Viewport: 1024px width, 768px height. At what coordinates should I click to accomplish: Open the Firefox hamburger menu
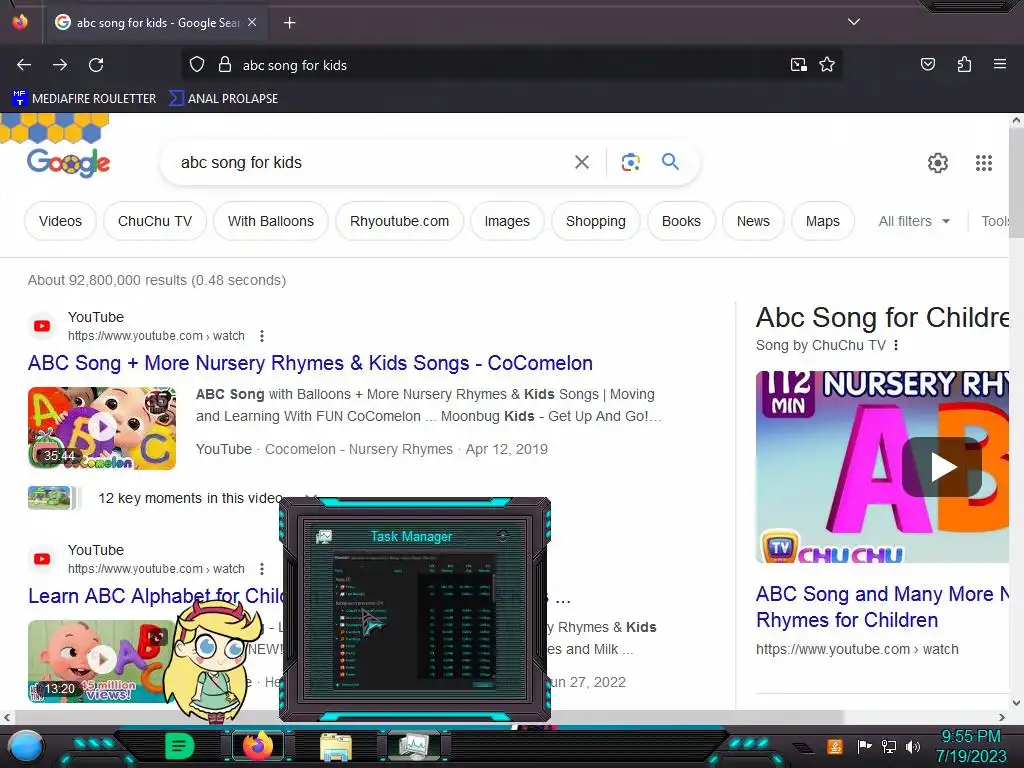[1000, 64]
